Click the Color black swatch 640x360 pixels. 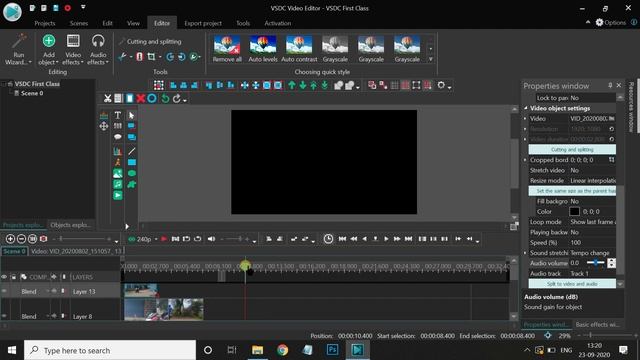pos(574,211)
